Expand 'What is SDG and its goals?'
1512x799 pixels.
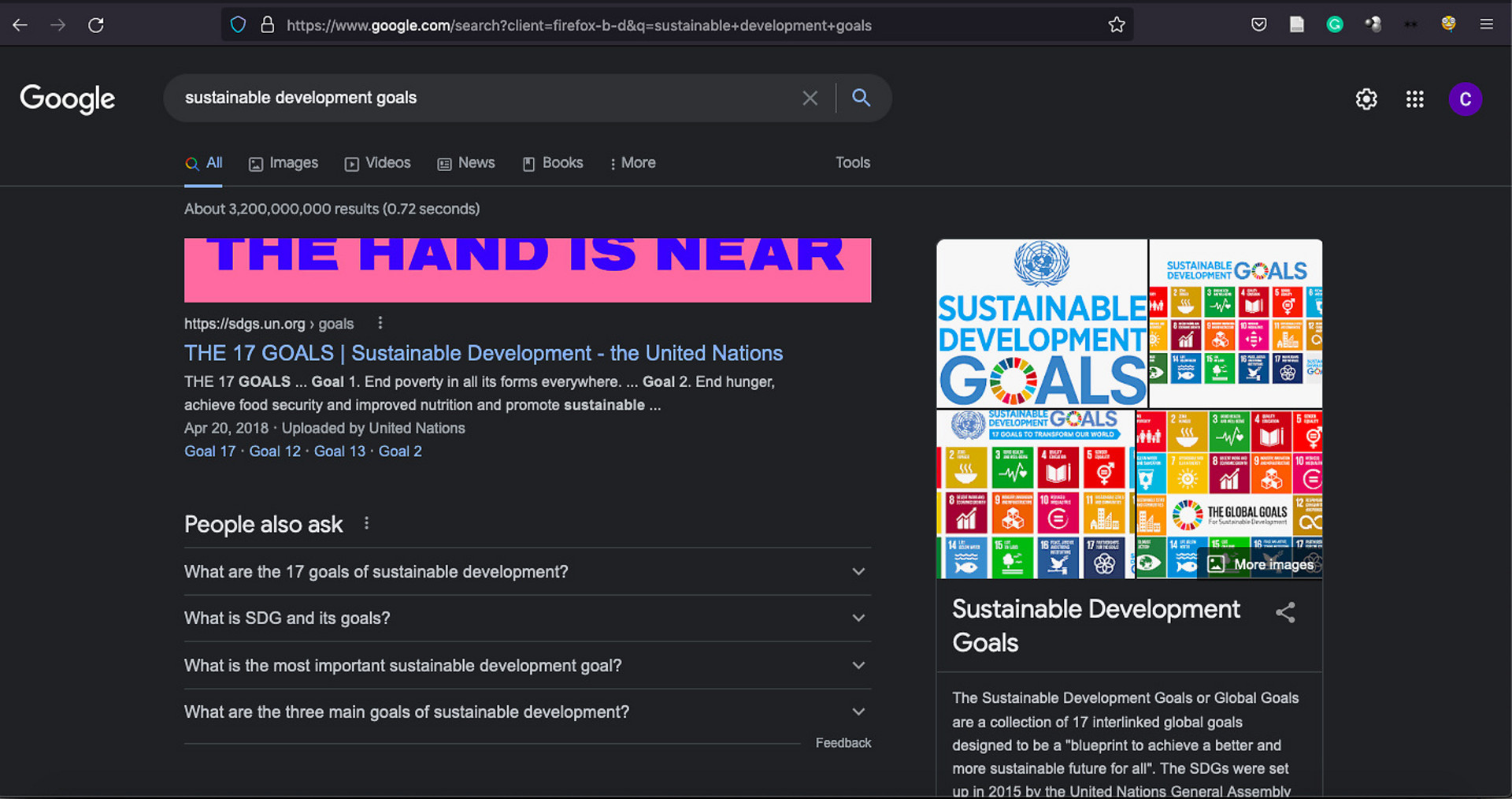point(528,618)
